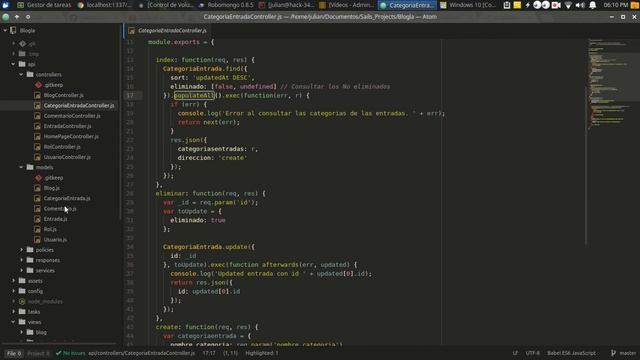
Task: Open the applications menu launcher icon
Action: pyautogui.click(x=6, y=5)
